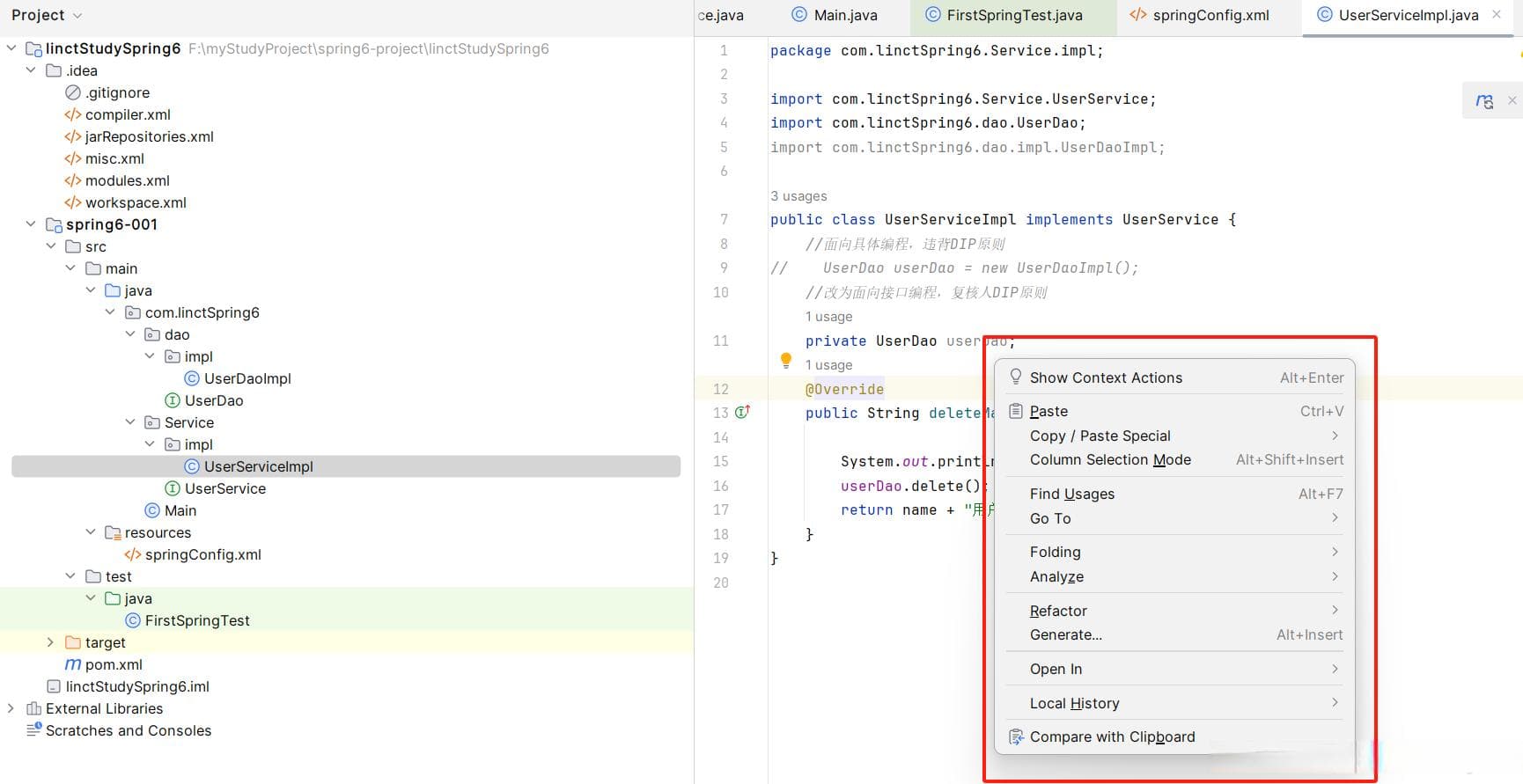Collapse the src folder

(x=51, y=246)
